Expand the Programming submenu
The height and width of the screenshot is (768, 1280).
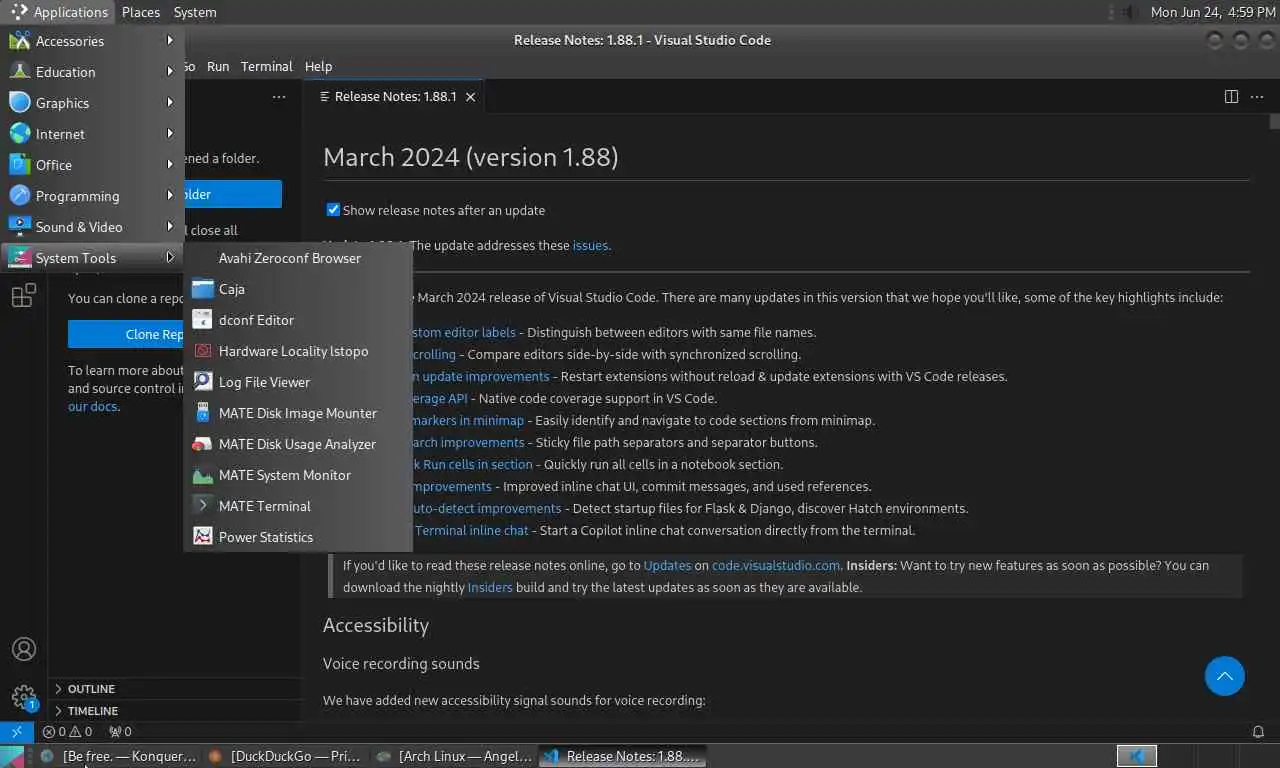pyautogui.click(x=92, y=196)
